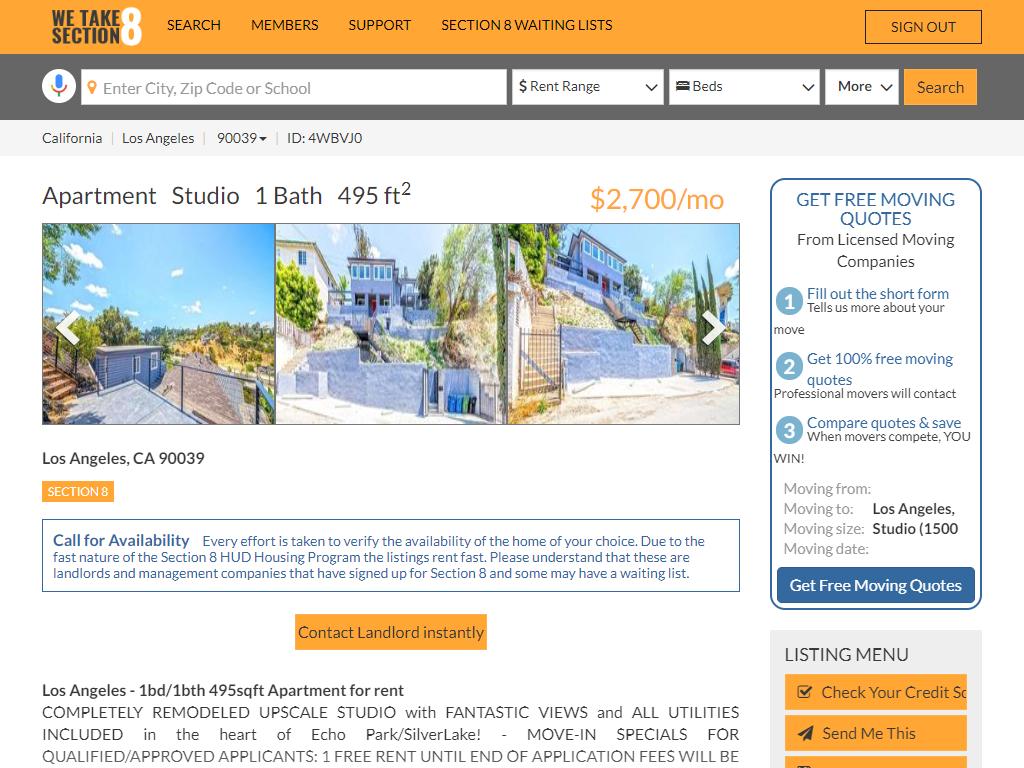Click the step 3 circle badge
Image resolution: width=1024 pixels, height=768 pixels.
[x=789, y=430]
